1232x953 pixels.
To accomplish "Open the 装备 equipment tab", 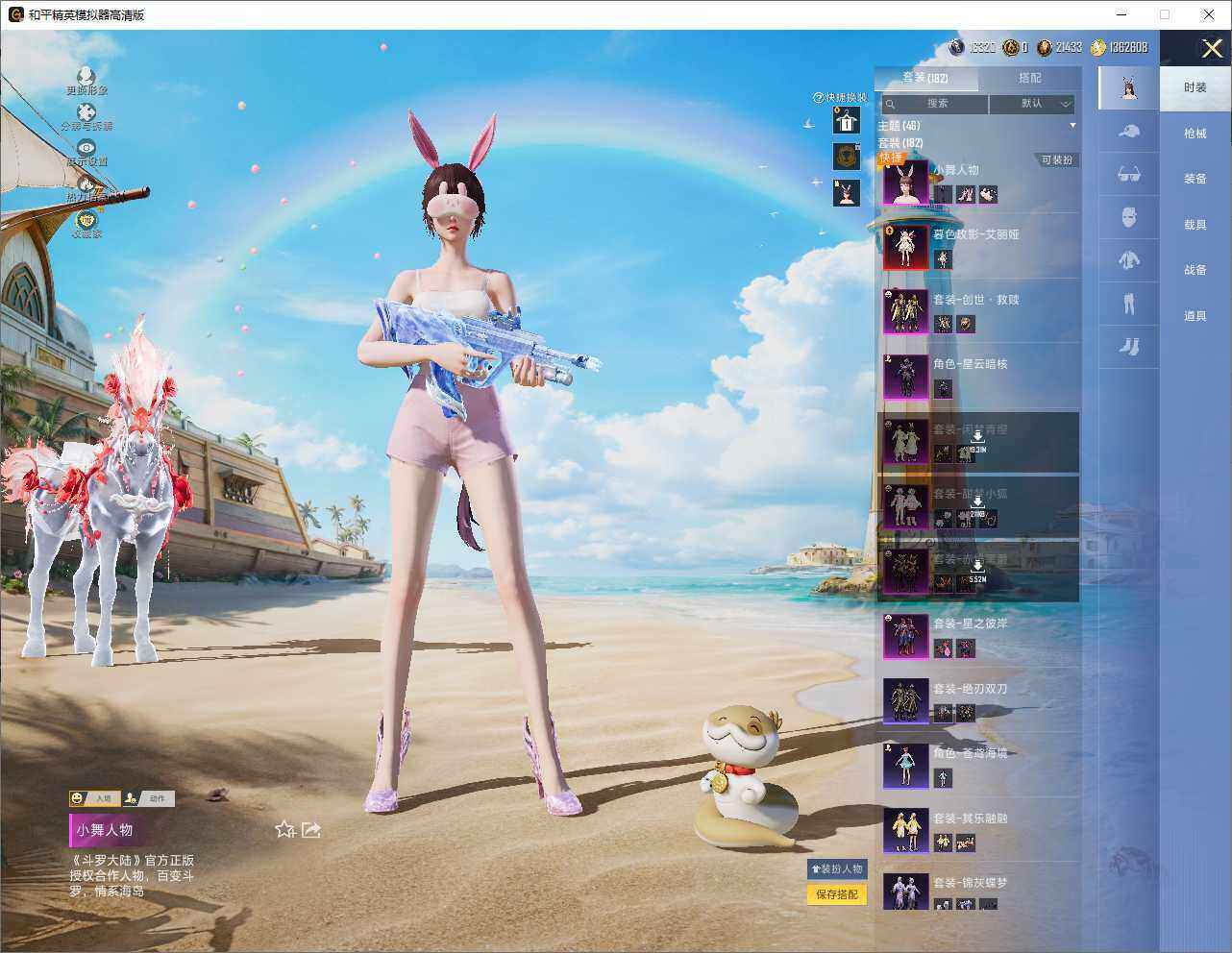I will 1195,179.
